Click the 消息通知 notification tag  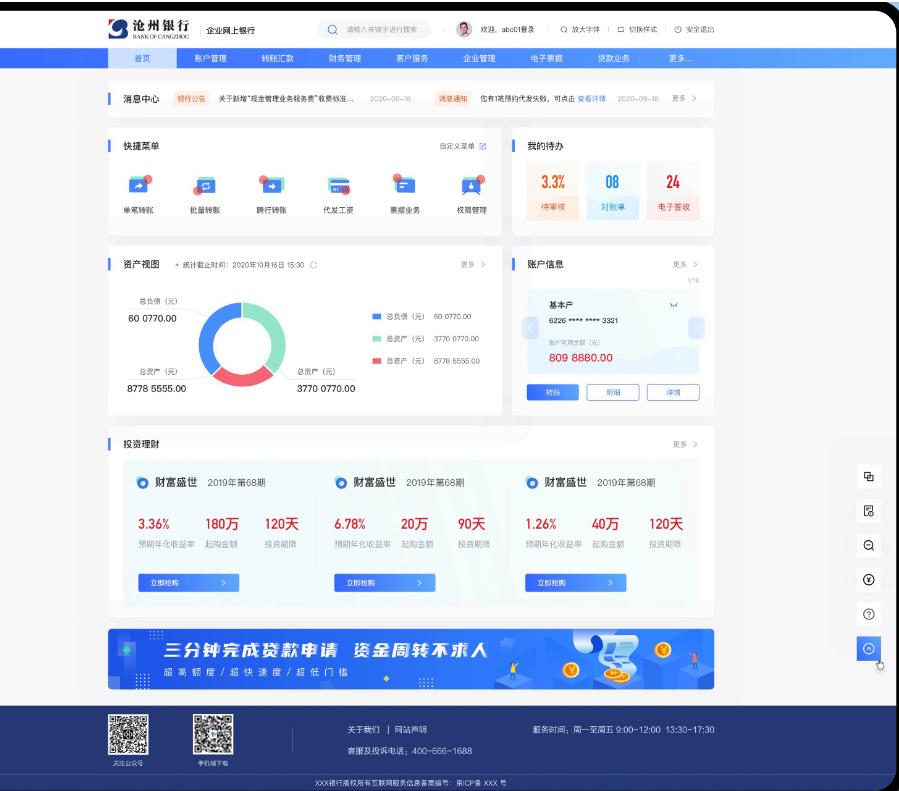(453, 99)
